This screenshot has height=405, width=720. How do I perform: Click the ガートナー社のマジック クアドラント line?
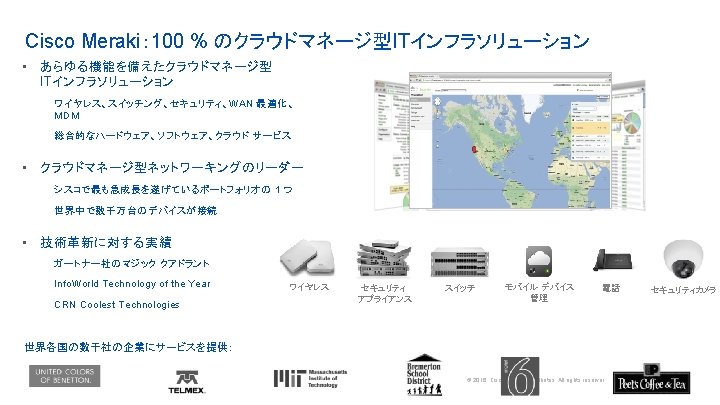click(x=131, y=264)
